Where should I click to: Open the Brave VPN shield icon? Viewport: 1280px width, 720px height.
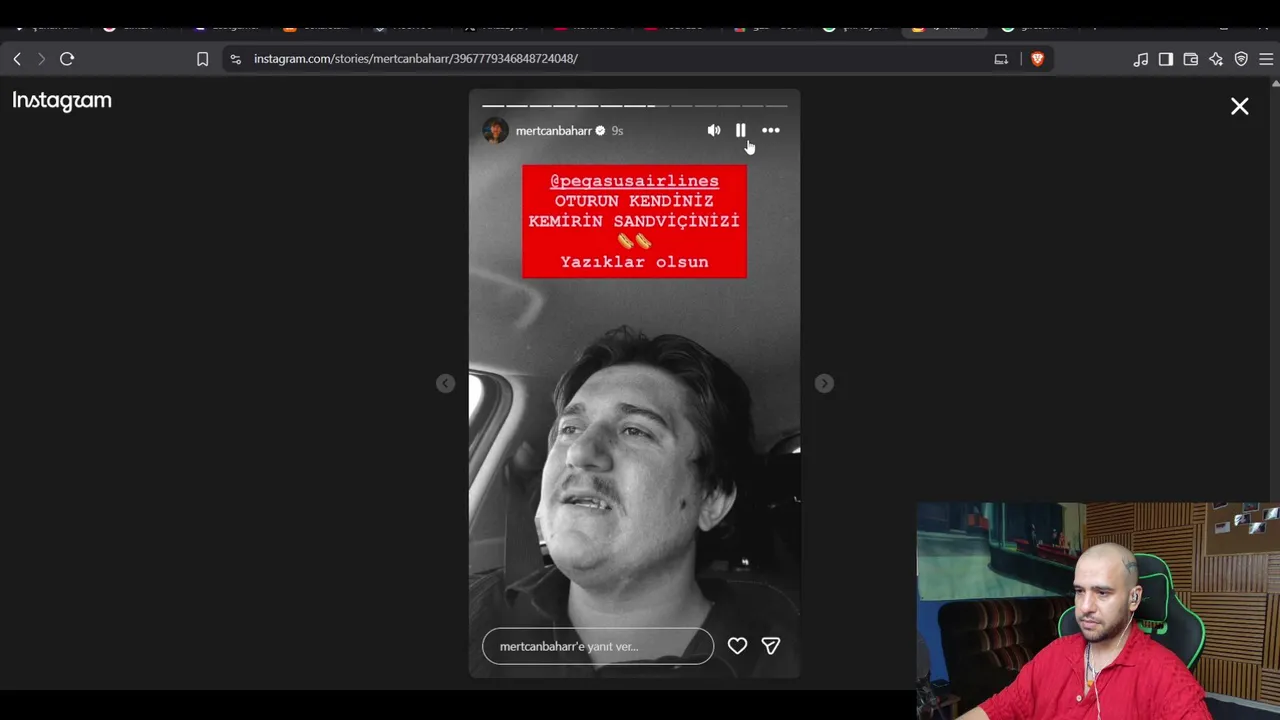coord(1241,59)
